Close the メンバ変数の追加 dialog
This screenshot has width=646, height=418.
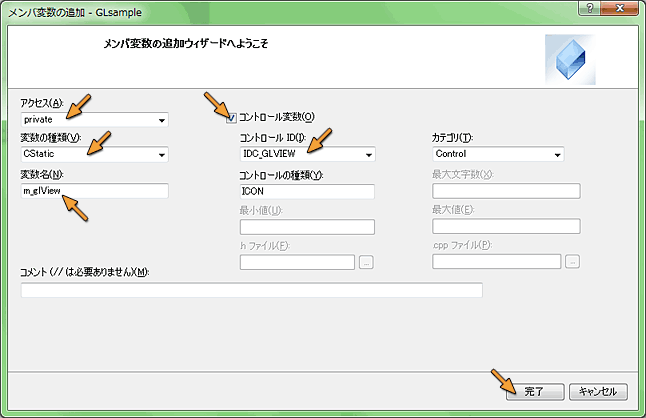tap(619, 8)
